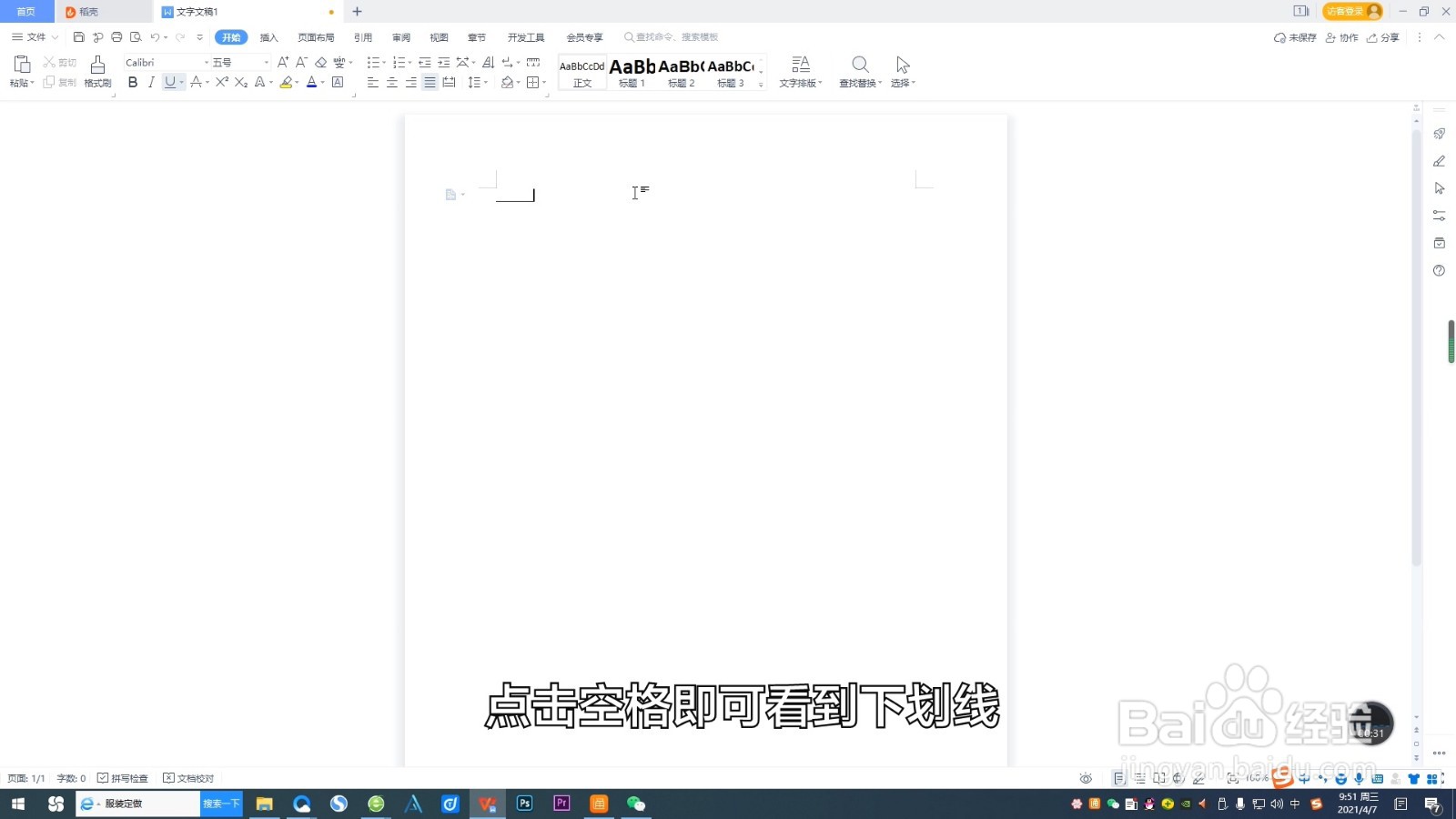Open Find and Replace (查找替换)
This screenshot has width=1456, height=819.
[x=860, y=71]
